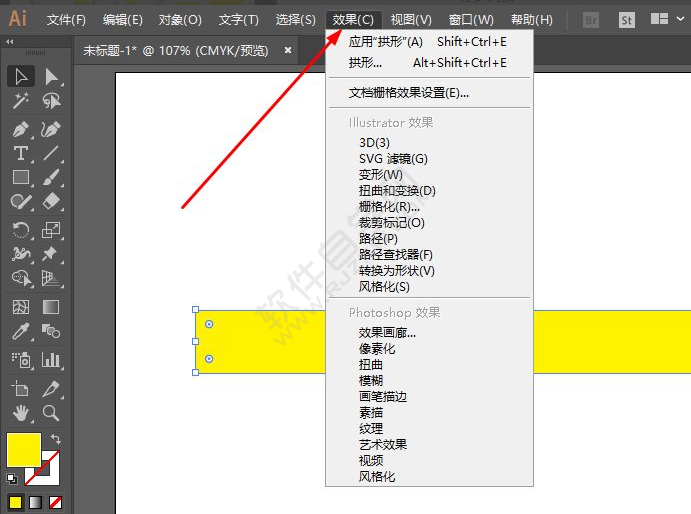691x514 pixels.
Task: Expand the 模糊 submenu
Action: pyautogui.click(x=429, y=381)
